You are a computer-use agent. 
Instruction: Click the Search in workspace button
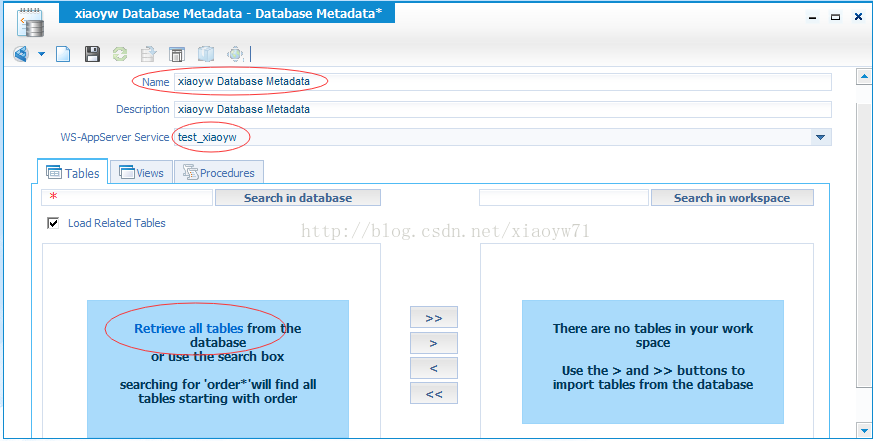pyautogui.click(x=732, y=198)
